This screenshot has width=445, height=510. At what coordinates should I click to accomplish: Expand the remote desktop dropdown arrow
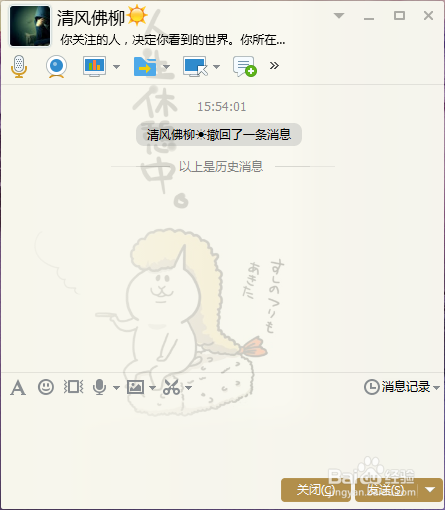pos(216,67)
